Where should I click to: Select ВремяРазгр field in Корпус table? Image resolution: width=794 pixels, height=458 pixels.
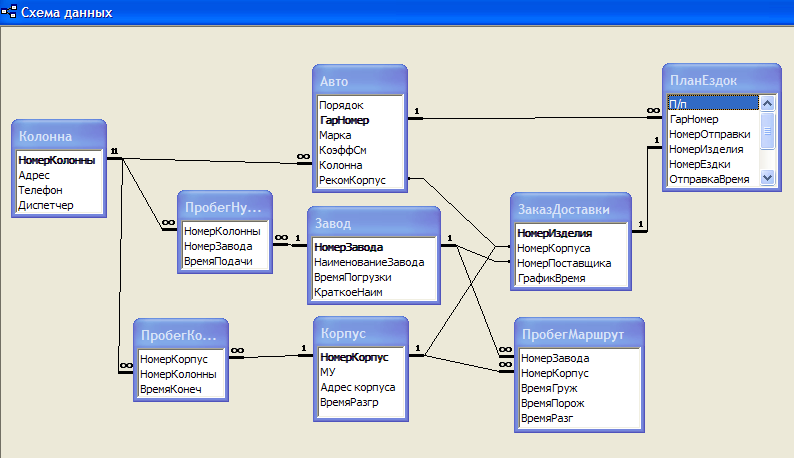click(361, 402)
